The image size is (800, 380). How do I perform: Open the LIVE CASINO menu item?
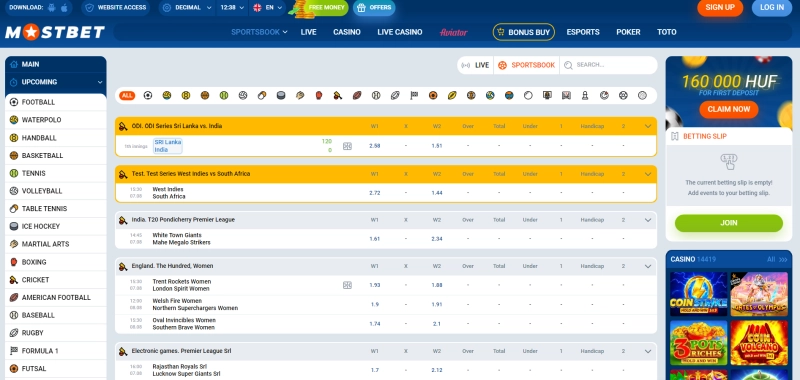click(399, 32)
